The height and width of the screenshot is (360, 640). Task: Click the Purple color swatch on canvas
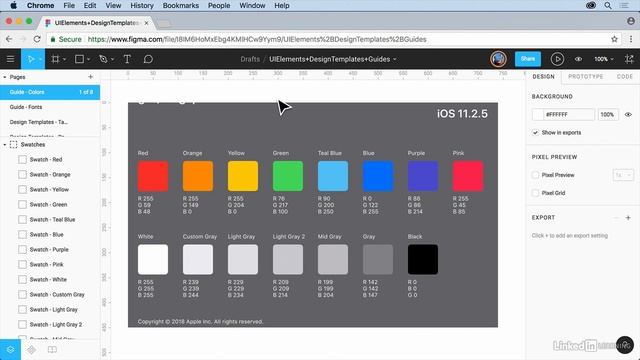click(x=423, y=176)
